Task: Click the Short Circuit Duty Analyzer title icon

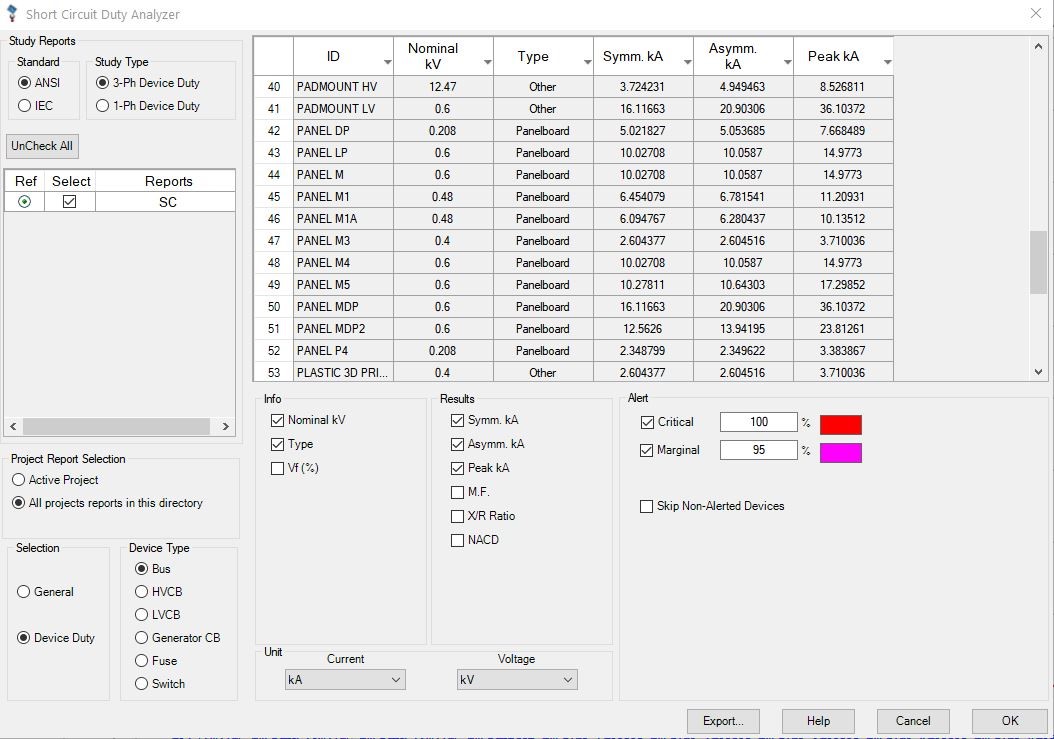Action: tap(11, 13)
